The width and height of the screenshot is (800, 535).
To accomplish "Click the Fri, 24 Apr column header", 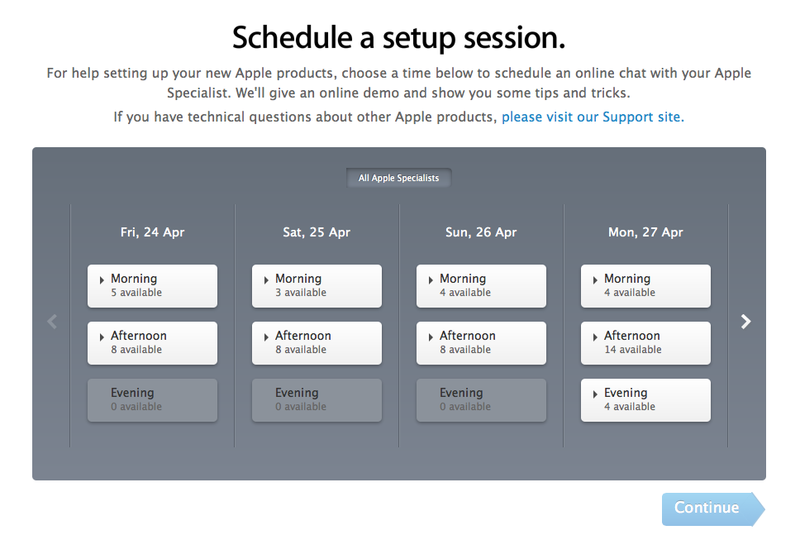I will click(152, 232).
